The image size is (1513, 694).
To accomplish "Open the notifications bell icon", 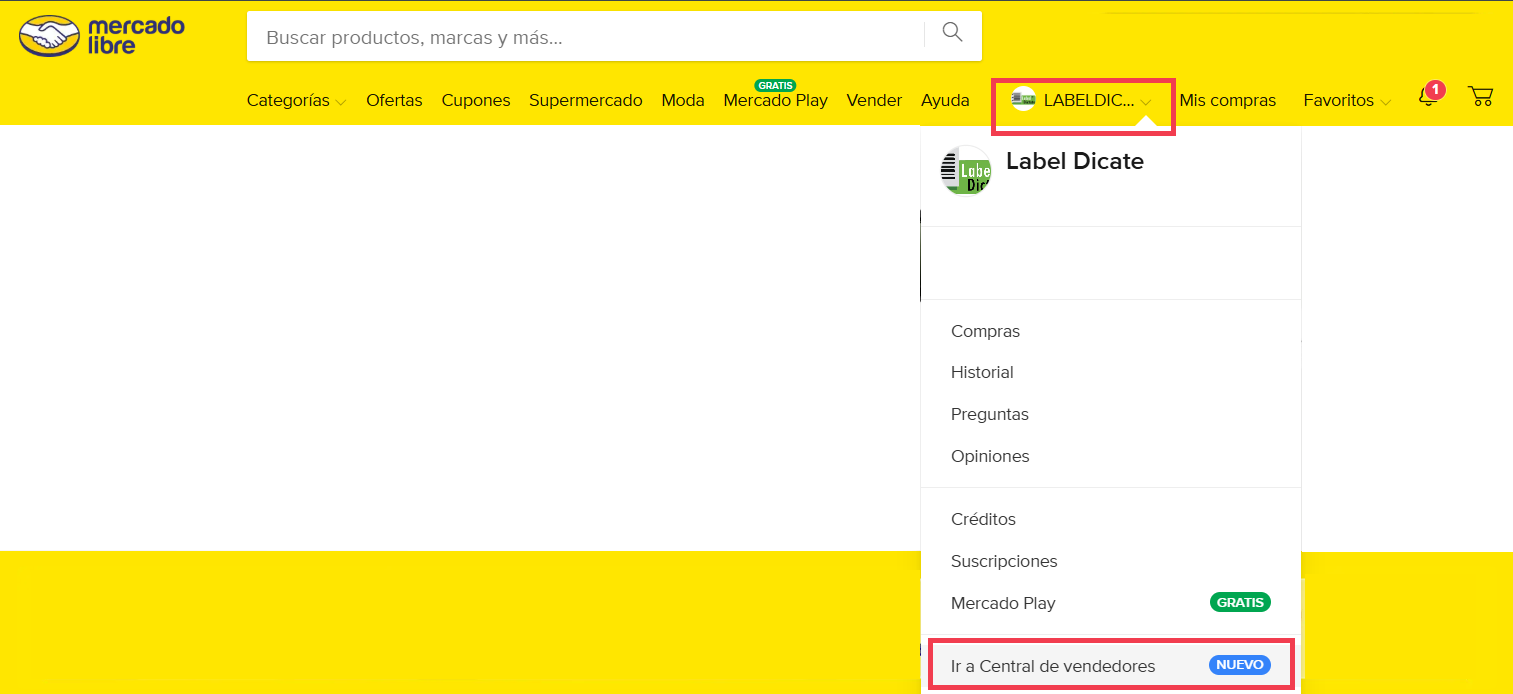I will coord(1429,97).
